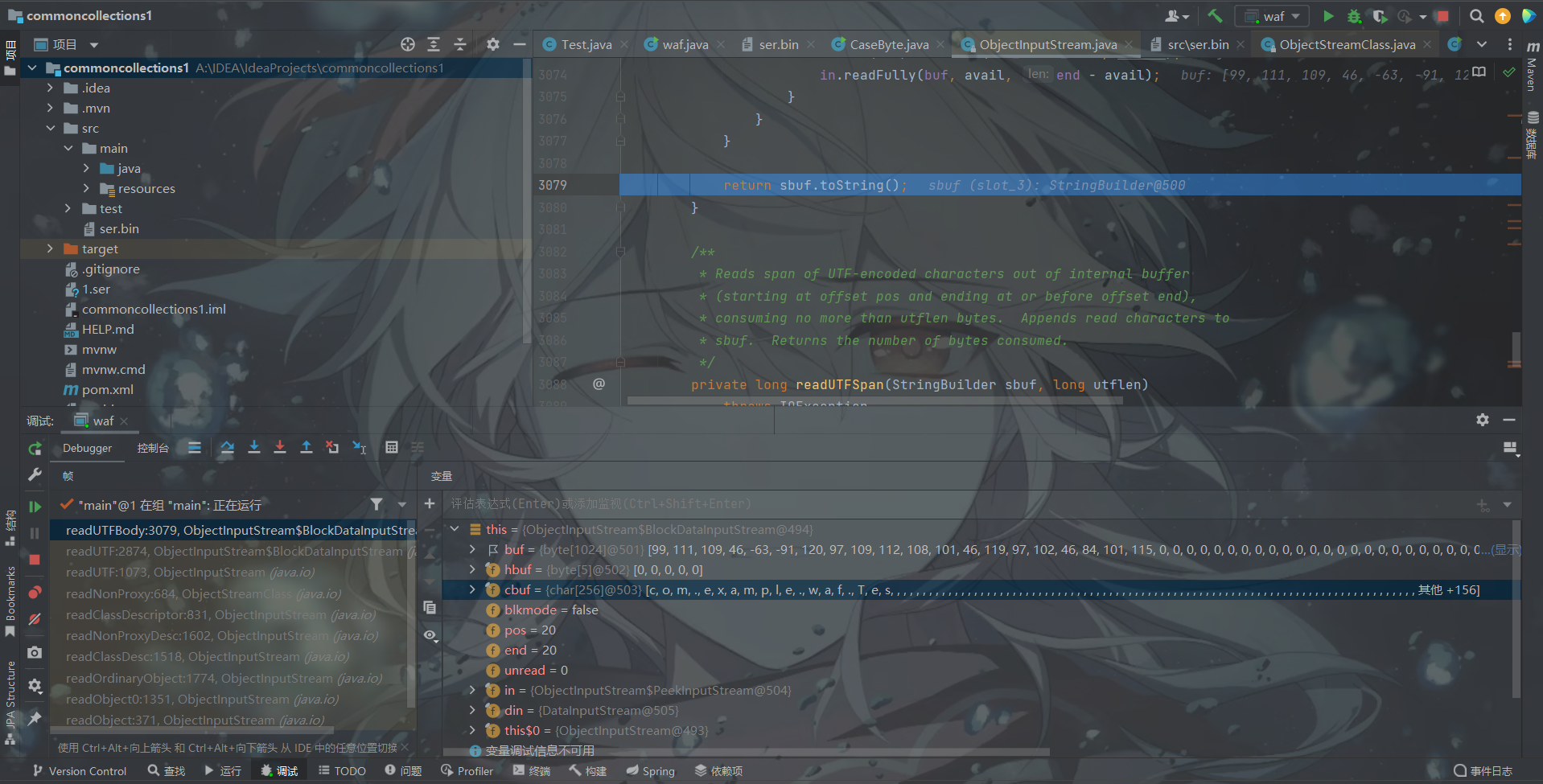The image size is (1543, 784).
Task: Open the thread selector dropdown arrow
Action: [x=402, y=505]
